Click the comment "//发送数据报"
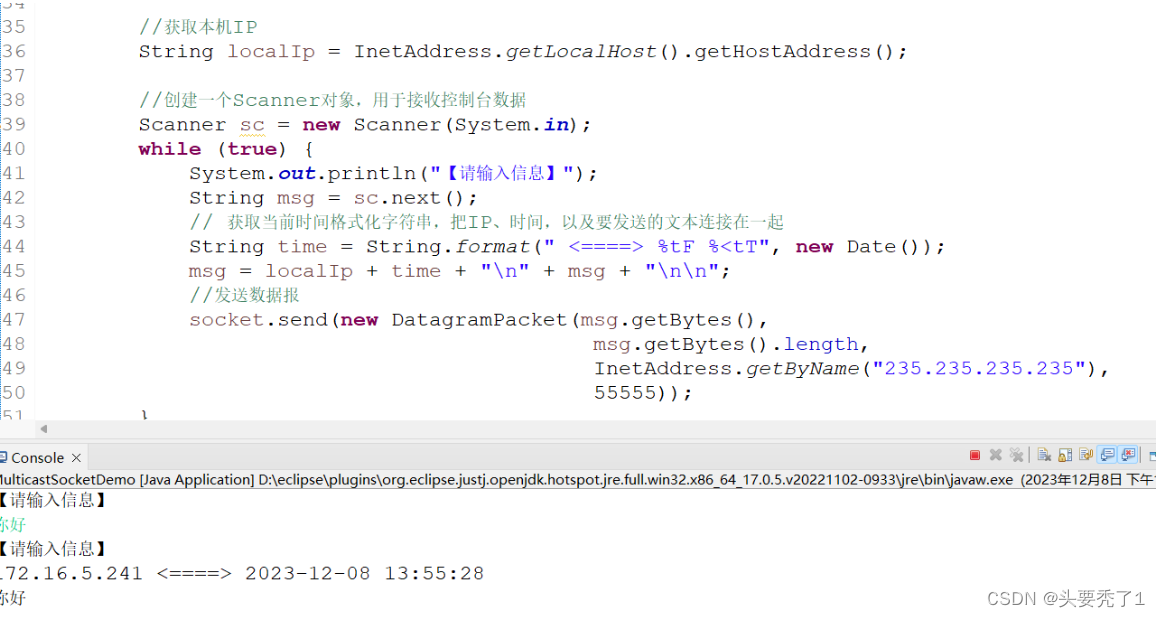Viewport: 1160px width, 617px height. tap(244, 295)
